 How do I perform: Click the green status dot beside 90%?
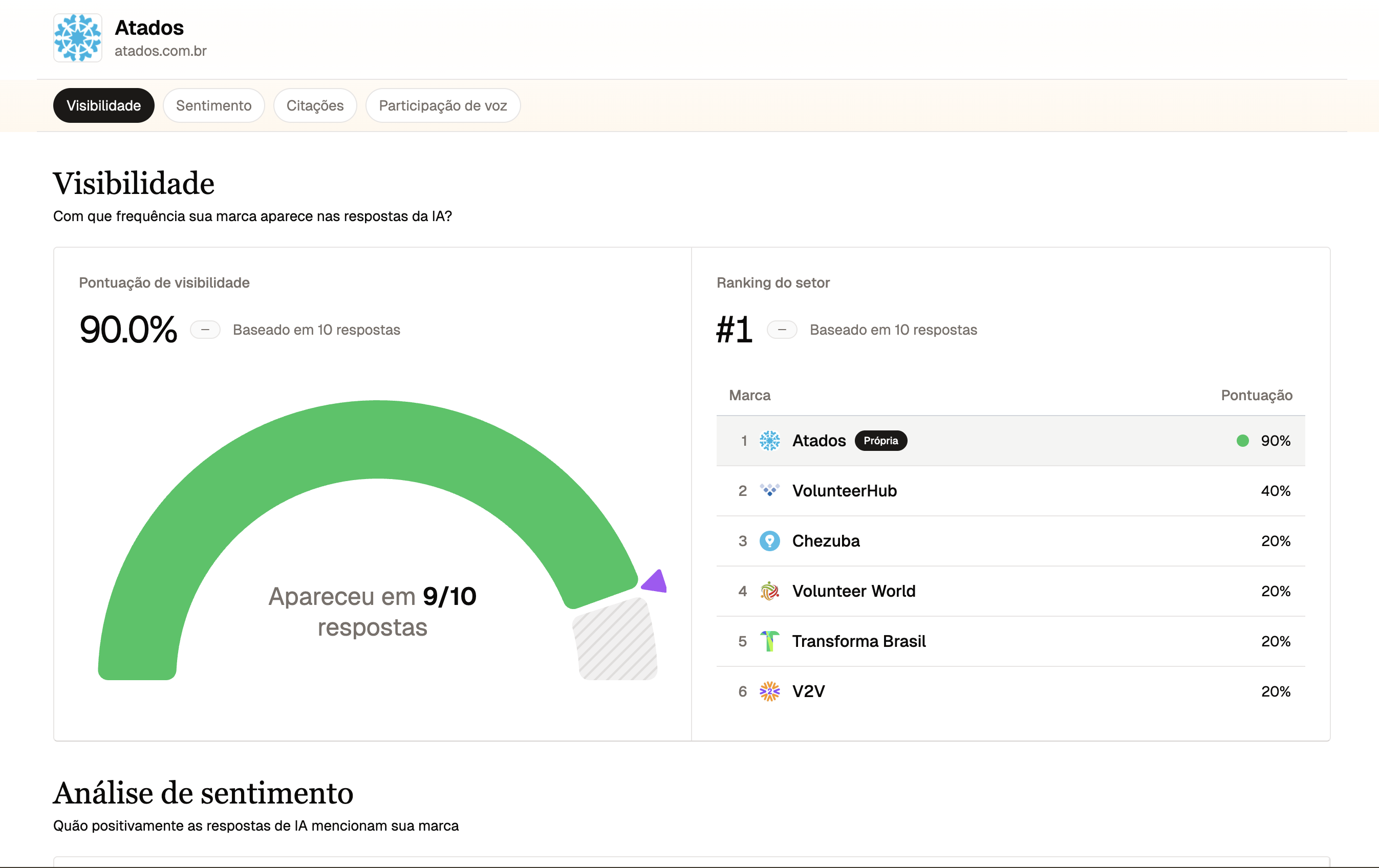pyautogui.click(x=1242, y=440)
